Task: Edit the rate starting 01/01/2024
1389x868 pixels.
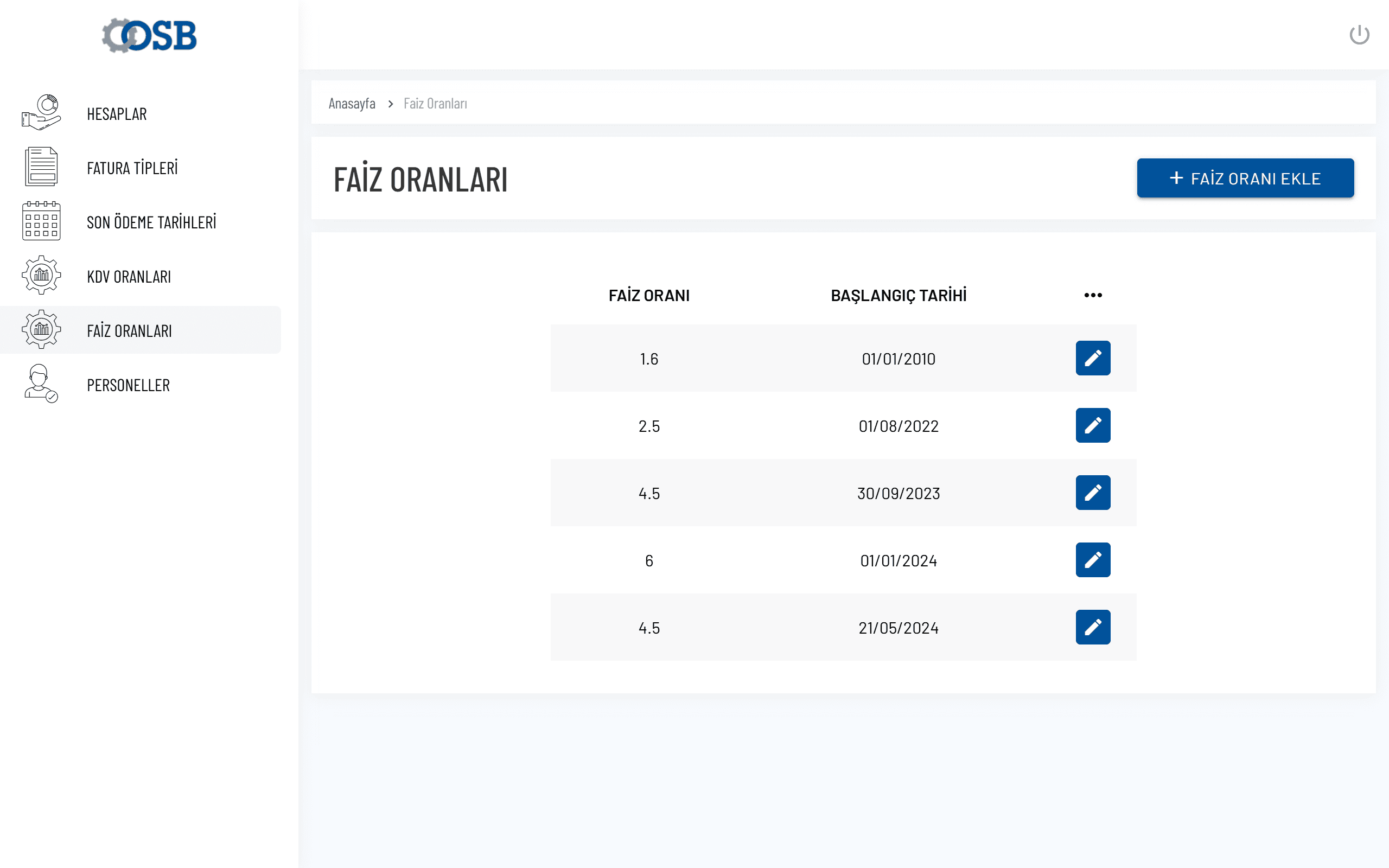Action: pyautogui.click(x=1092, y=560)
